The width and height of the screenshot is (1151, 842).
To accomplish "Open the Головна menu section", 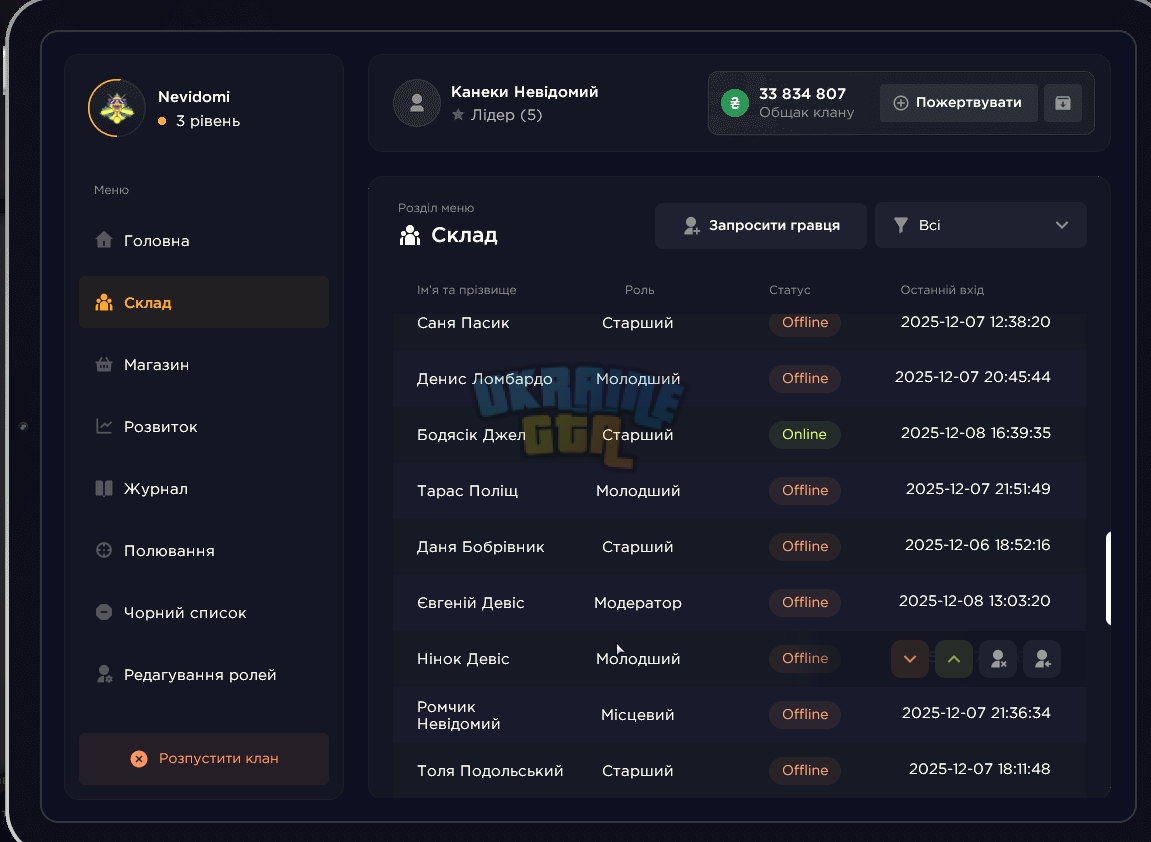I will coord(204,241).
